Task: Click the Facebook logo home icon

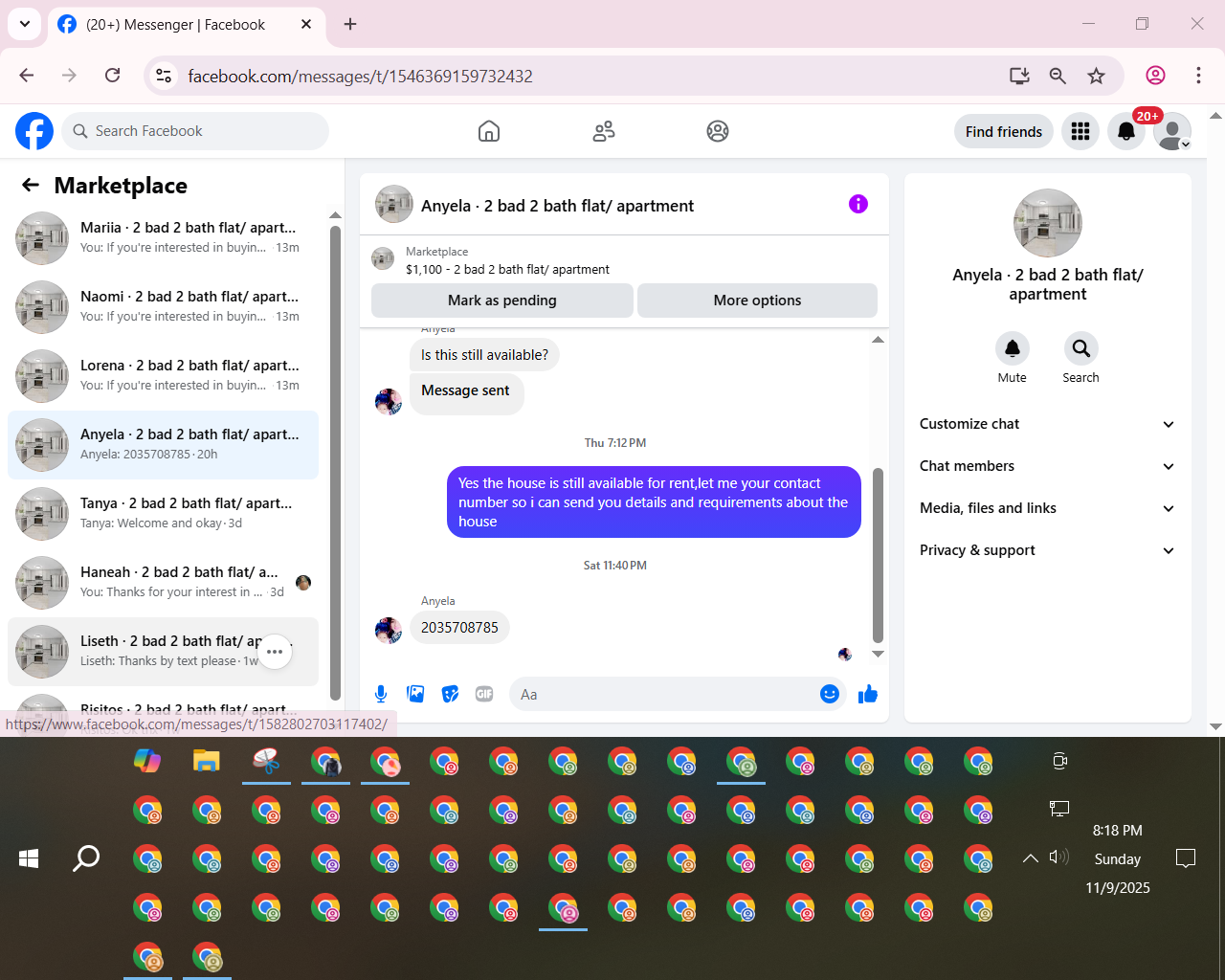Action: [34, 131]
